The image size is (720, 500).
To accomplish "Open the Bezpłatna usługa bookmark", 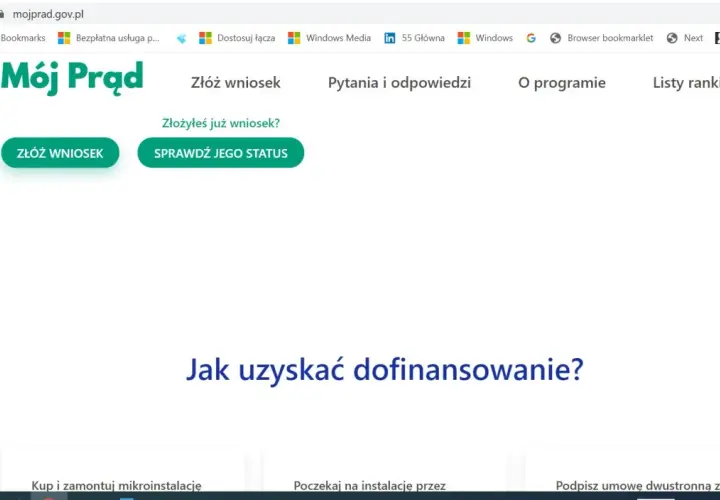I will pos(118,38).
